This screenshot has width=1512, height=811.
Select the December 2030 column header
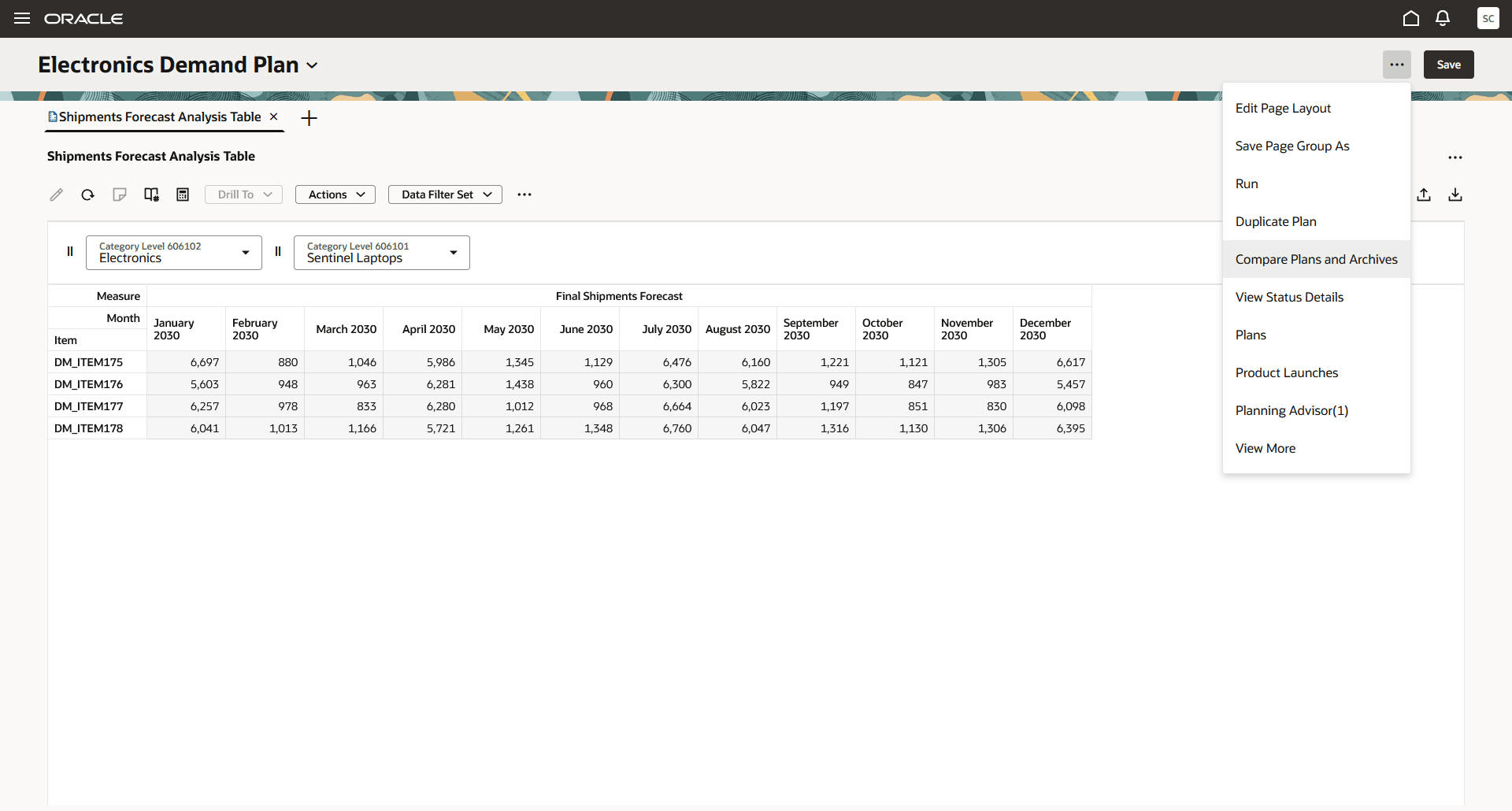coord(1053,329)
